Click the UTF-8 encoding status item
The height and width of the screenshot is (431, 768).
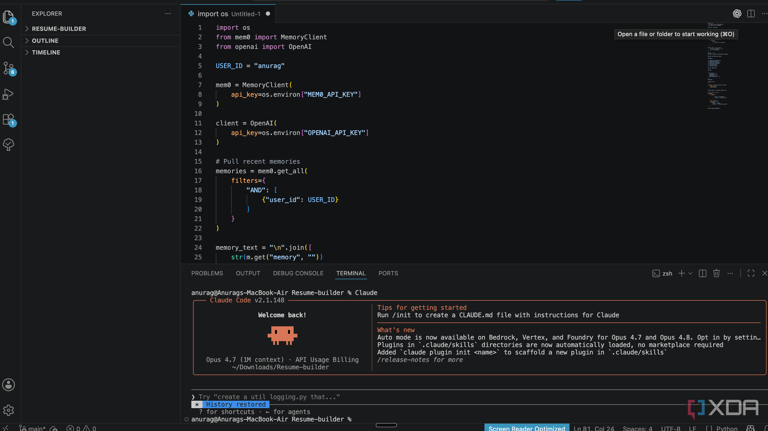tap(671, 428)
